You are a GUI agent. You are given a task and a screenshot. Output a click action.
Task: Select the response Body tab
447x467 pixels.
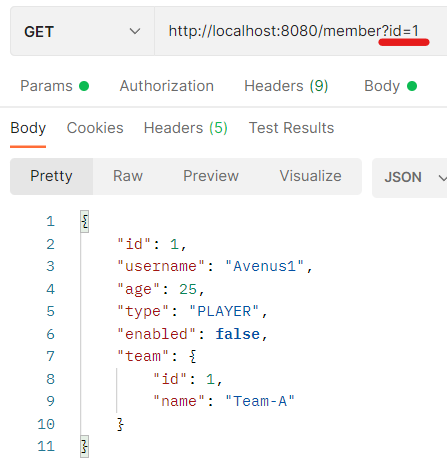click(x=28, y=128)
